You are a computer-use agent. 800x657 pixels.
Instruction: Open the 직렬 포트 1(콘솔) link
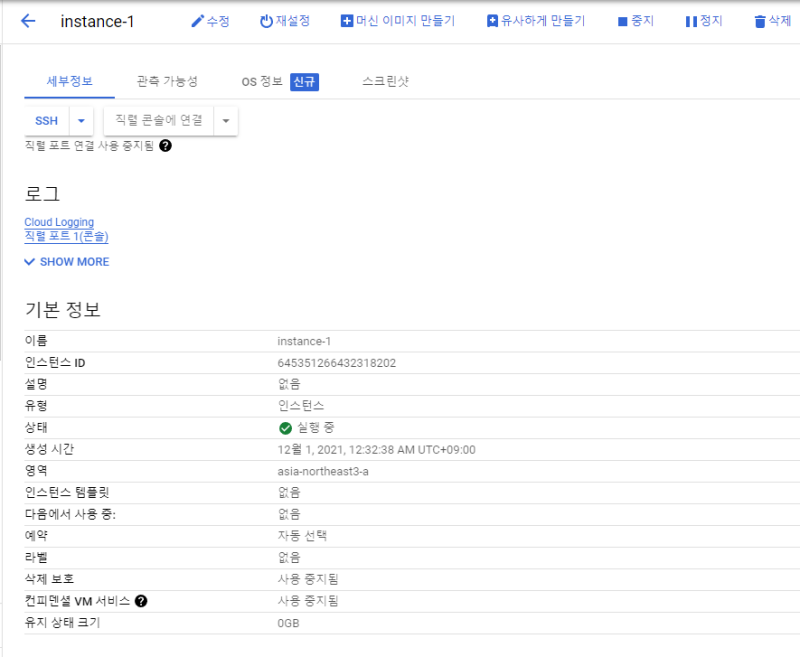[66, 236]
